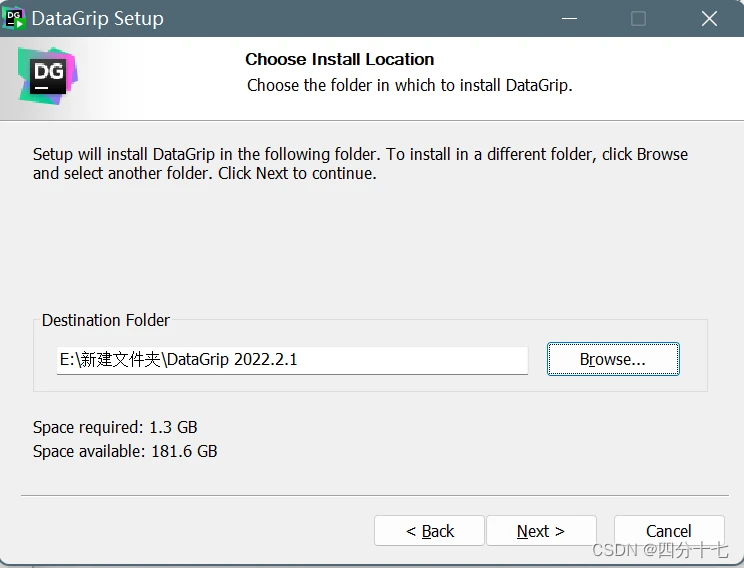Close the DataGrip Setup window
Image resolution: width=744 pixels, height=568 pixels.
(x=709, y=19)
